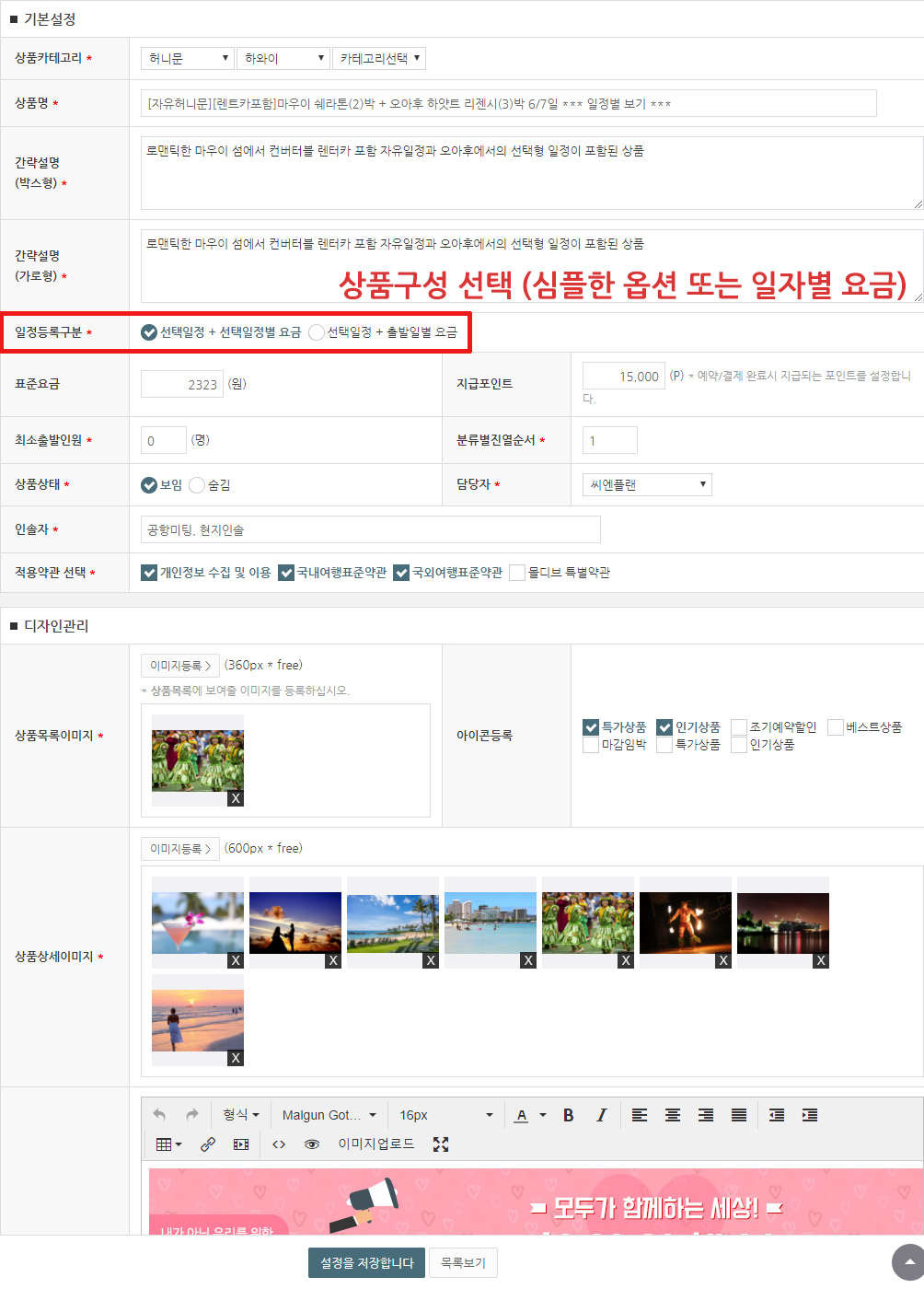Screen dimensions: 924x1289
Task: Select 선택일정 + 출발일별 요금 radio option
Action: pyautogui.click(x=317, y=332)
